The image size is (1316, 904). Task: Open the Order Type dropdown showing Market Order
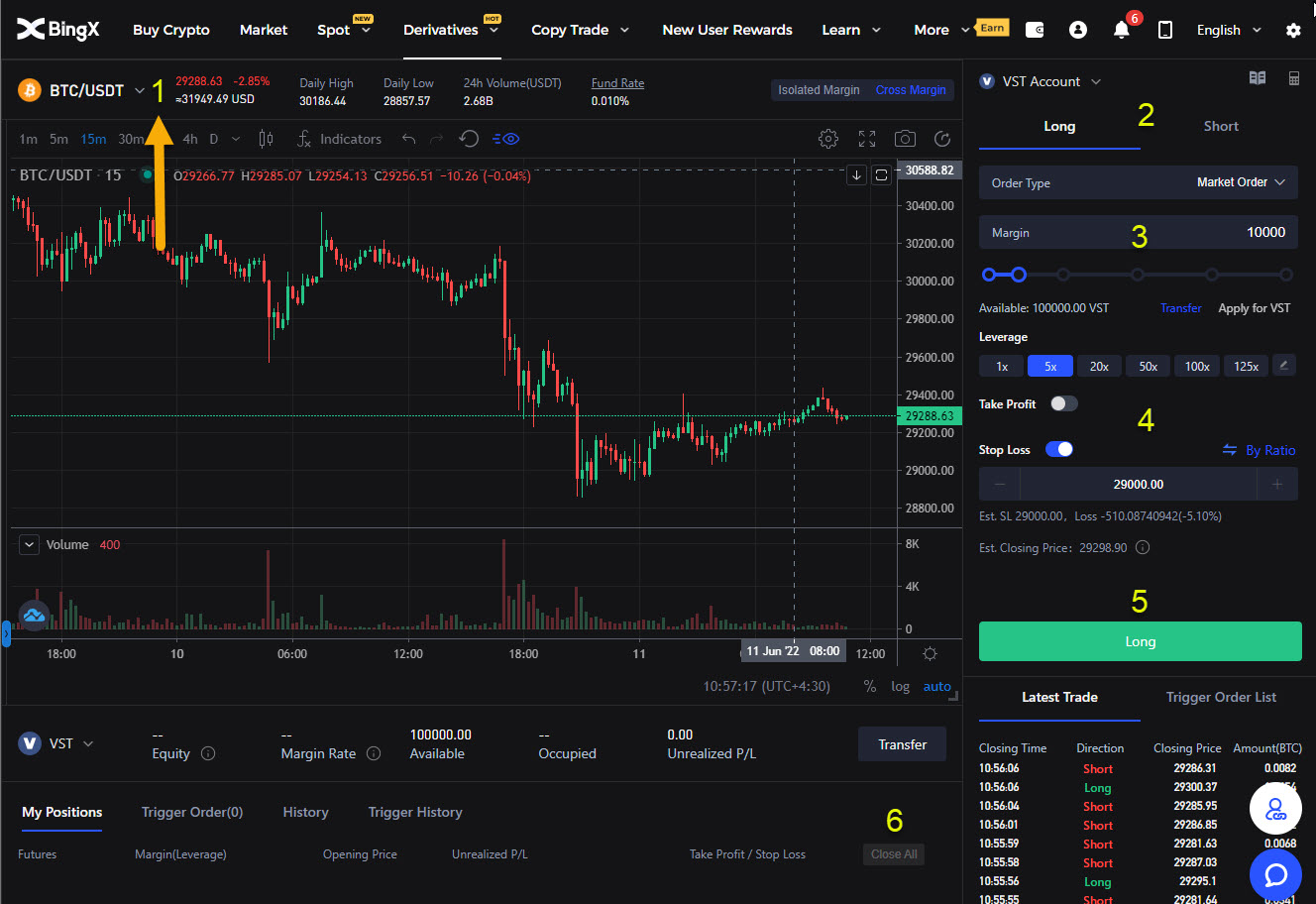[x=1139, y=182]
